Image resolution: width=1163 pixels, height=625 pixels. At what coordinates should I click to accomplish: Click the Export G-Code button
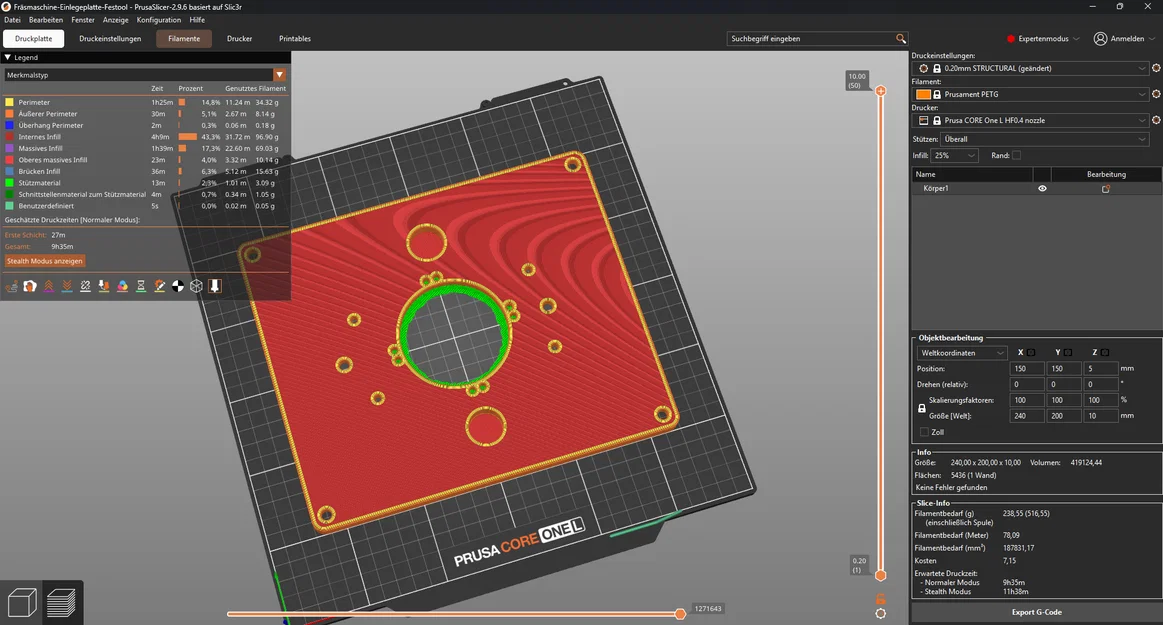pyautogui.click(x=1036, y=612)
